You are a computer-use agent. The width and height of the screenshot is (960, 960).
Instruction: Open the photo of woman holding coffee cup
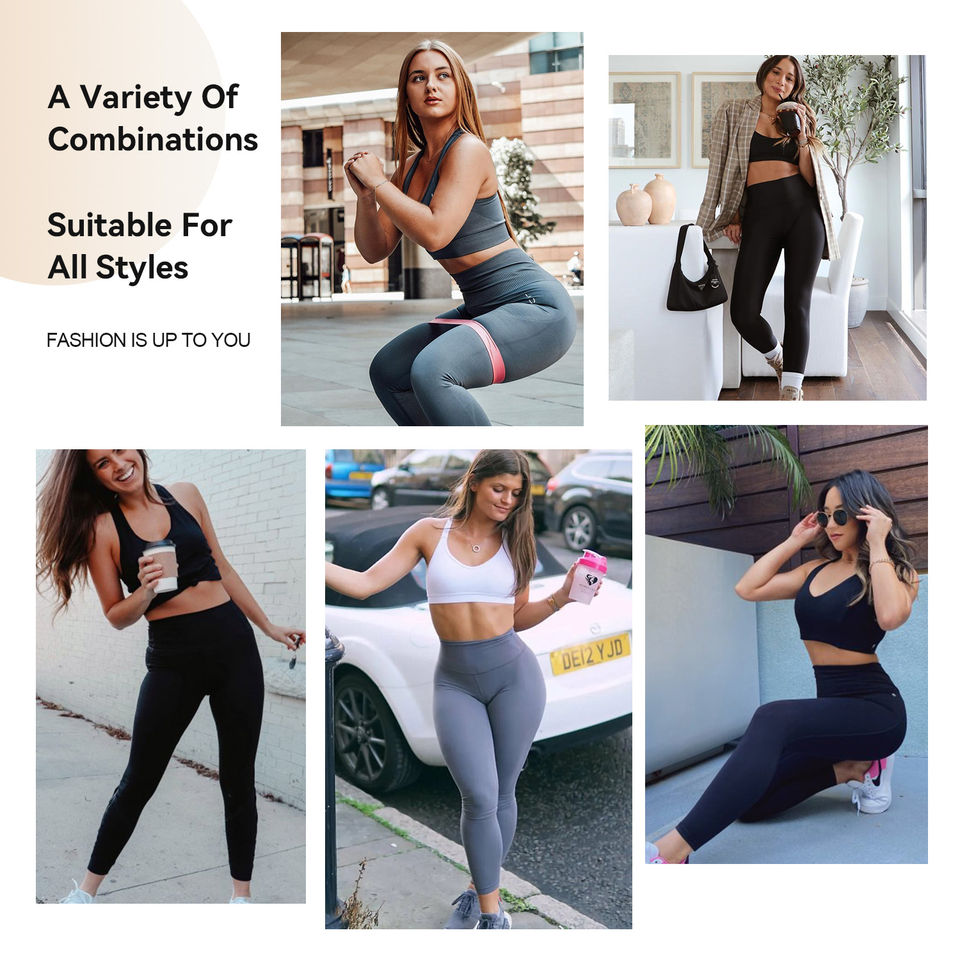[171, 676]
